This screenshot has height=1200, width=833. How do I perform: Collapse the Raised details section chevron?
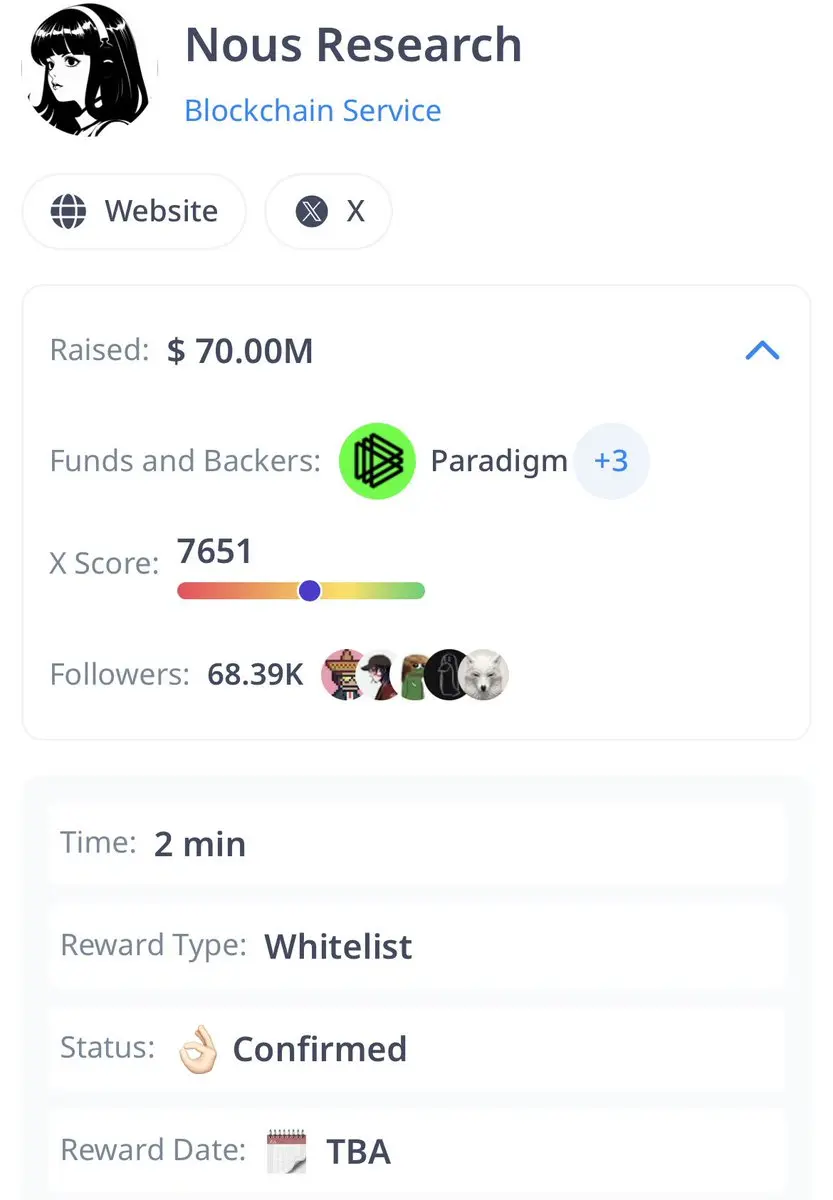pos(762,350)
